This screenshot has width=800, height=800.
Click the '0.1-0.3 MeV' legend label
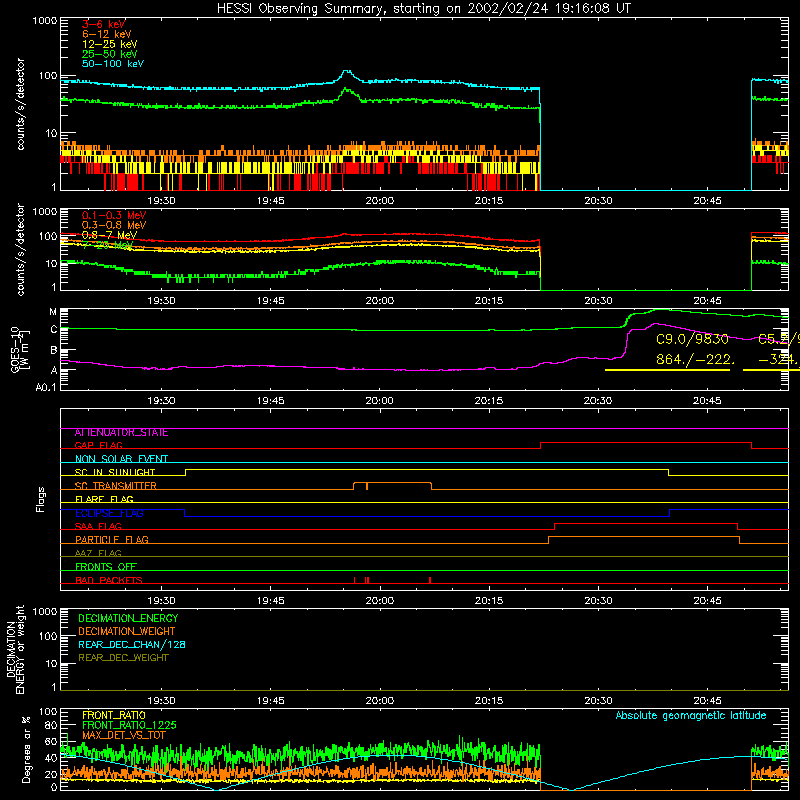click(114, 215)
